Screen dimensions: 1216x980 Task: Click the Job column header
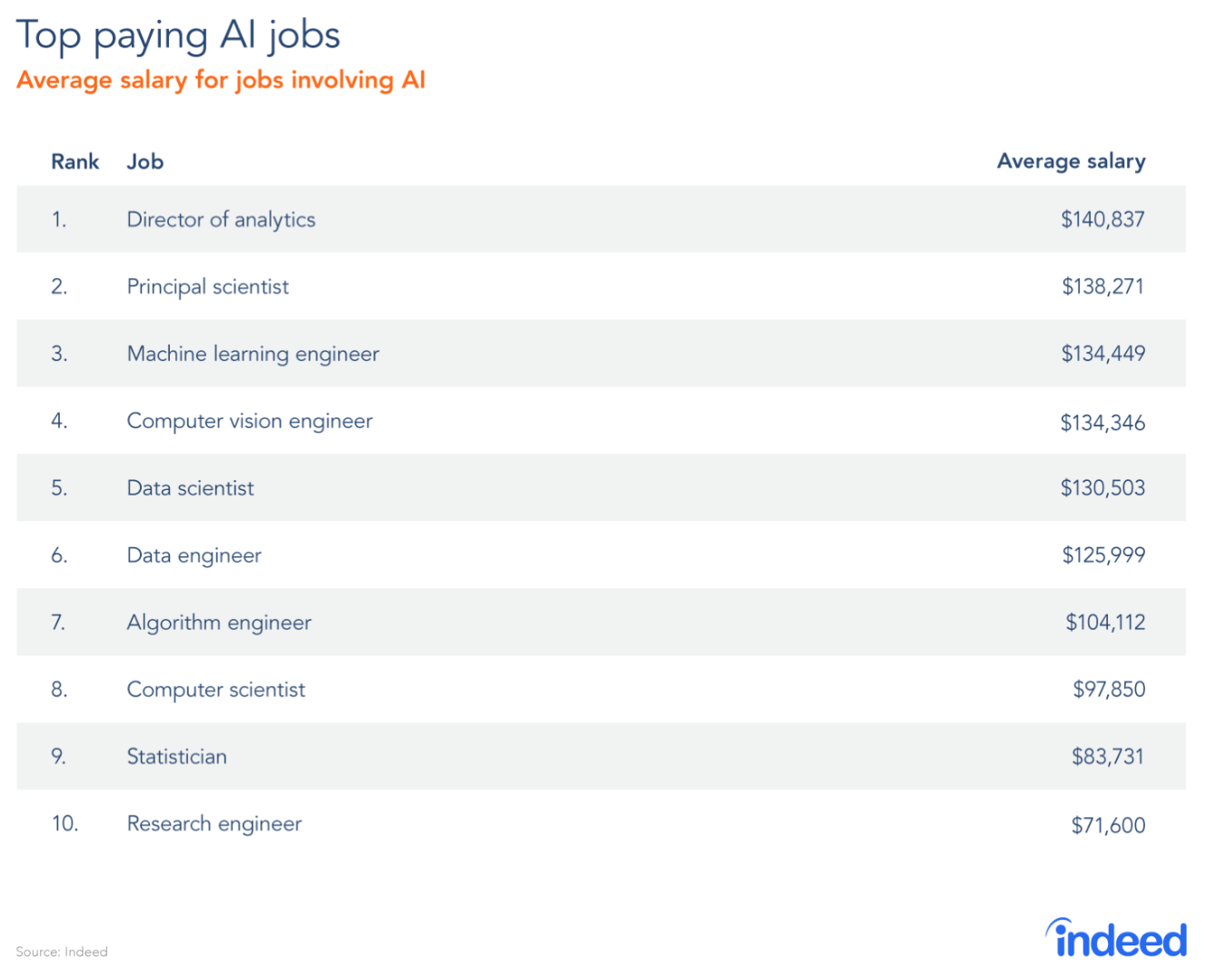pyautogui.click(x=145, y=162)
